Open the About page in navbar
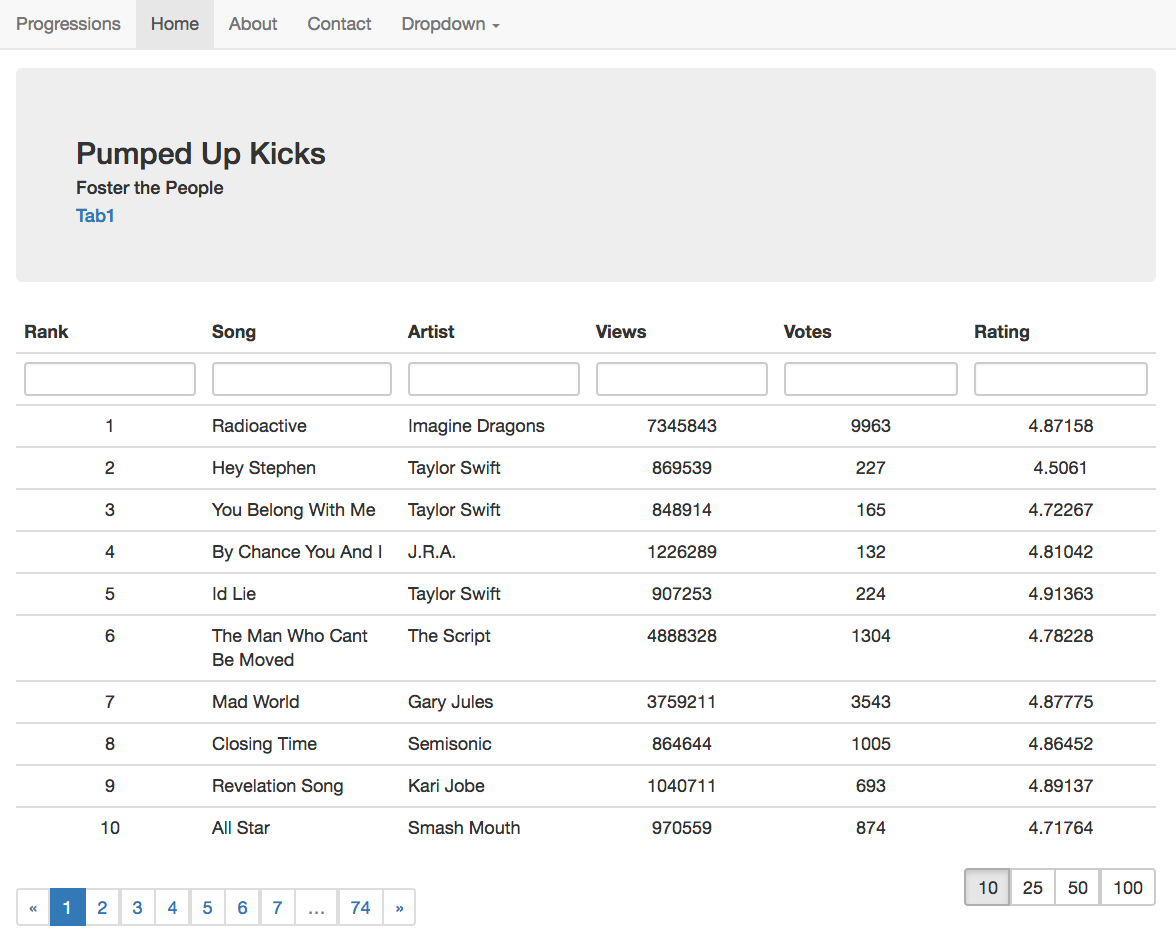 point(253,24)
